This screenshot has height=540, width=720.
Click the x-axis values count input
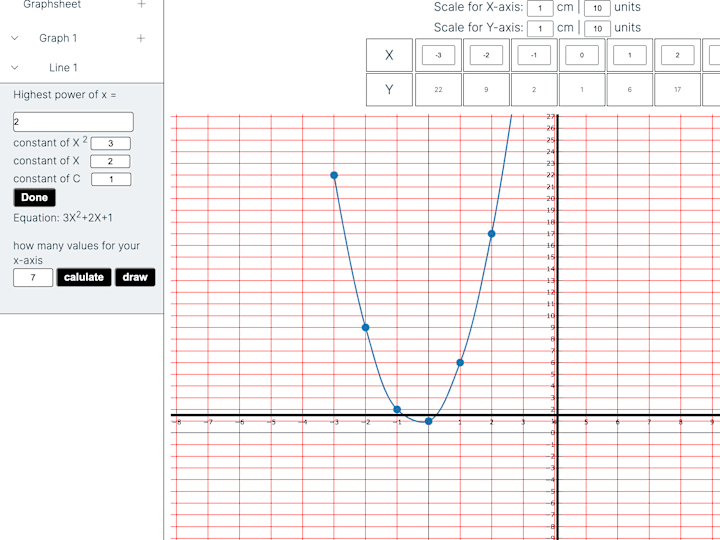click(33, 277)
